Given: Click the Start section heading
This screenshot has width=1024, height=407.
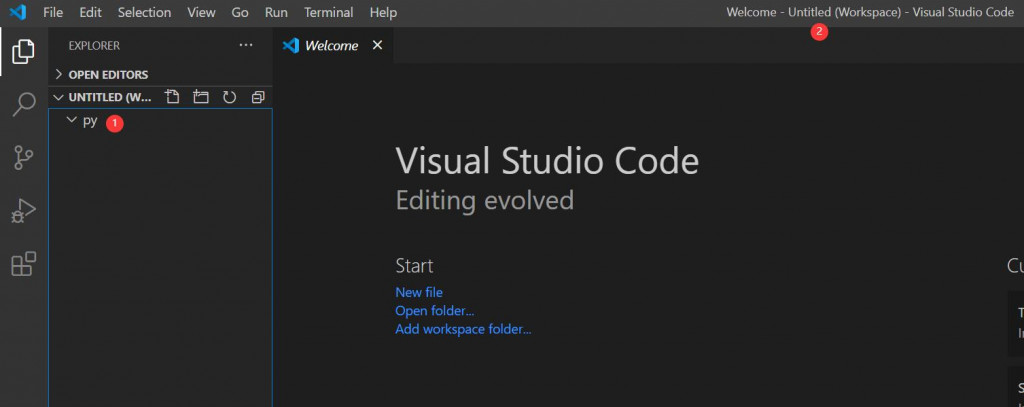Looking at the screenshot, I should pos(414,266).
